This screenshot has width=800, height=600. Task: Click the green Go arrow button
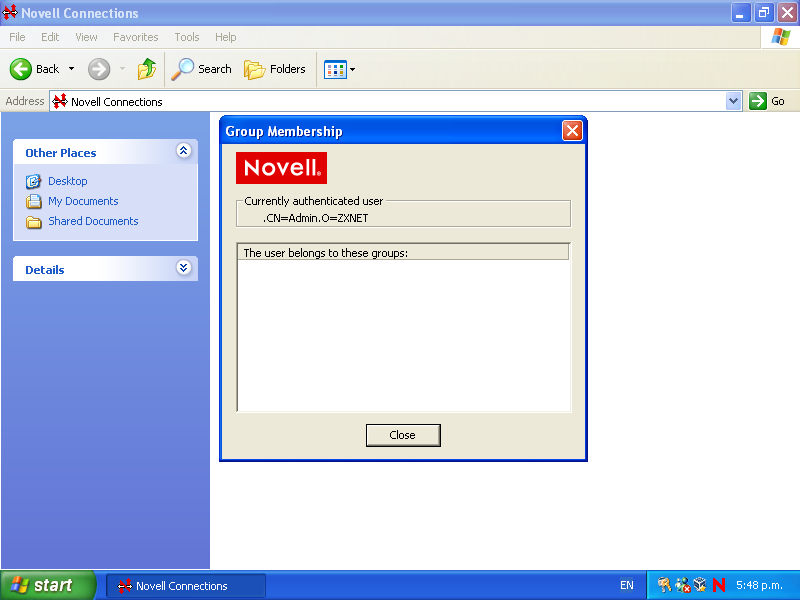point(758,101)
